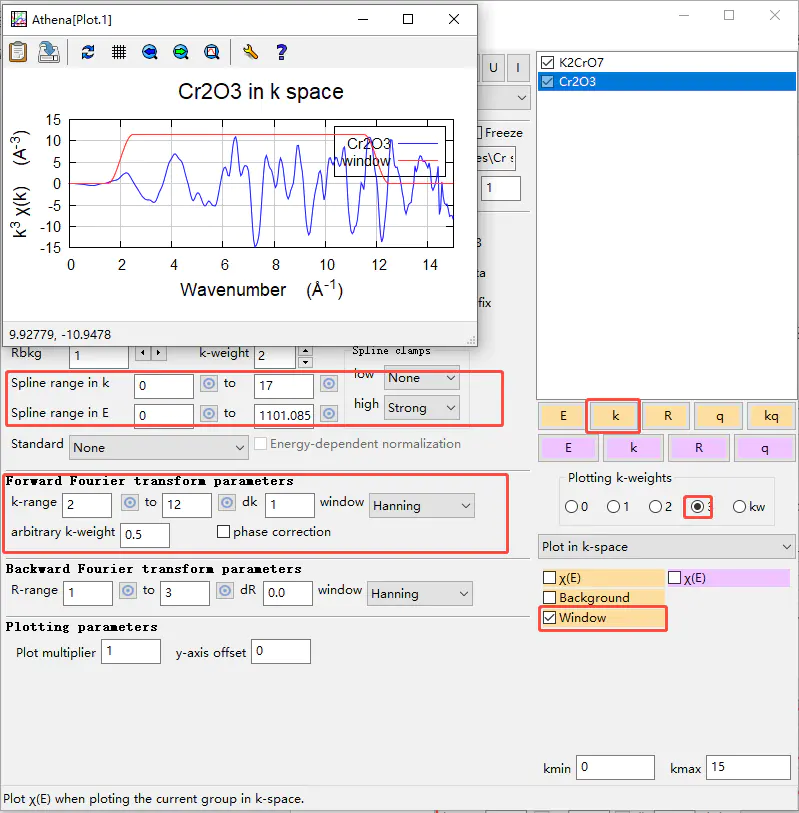Open plot help question mark icon
Screen dimensions: 799x813
(x=282, y=52)
